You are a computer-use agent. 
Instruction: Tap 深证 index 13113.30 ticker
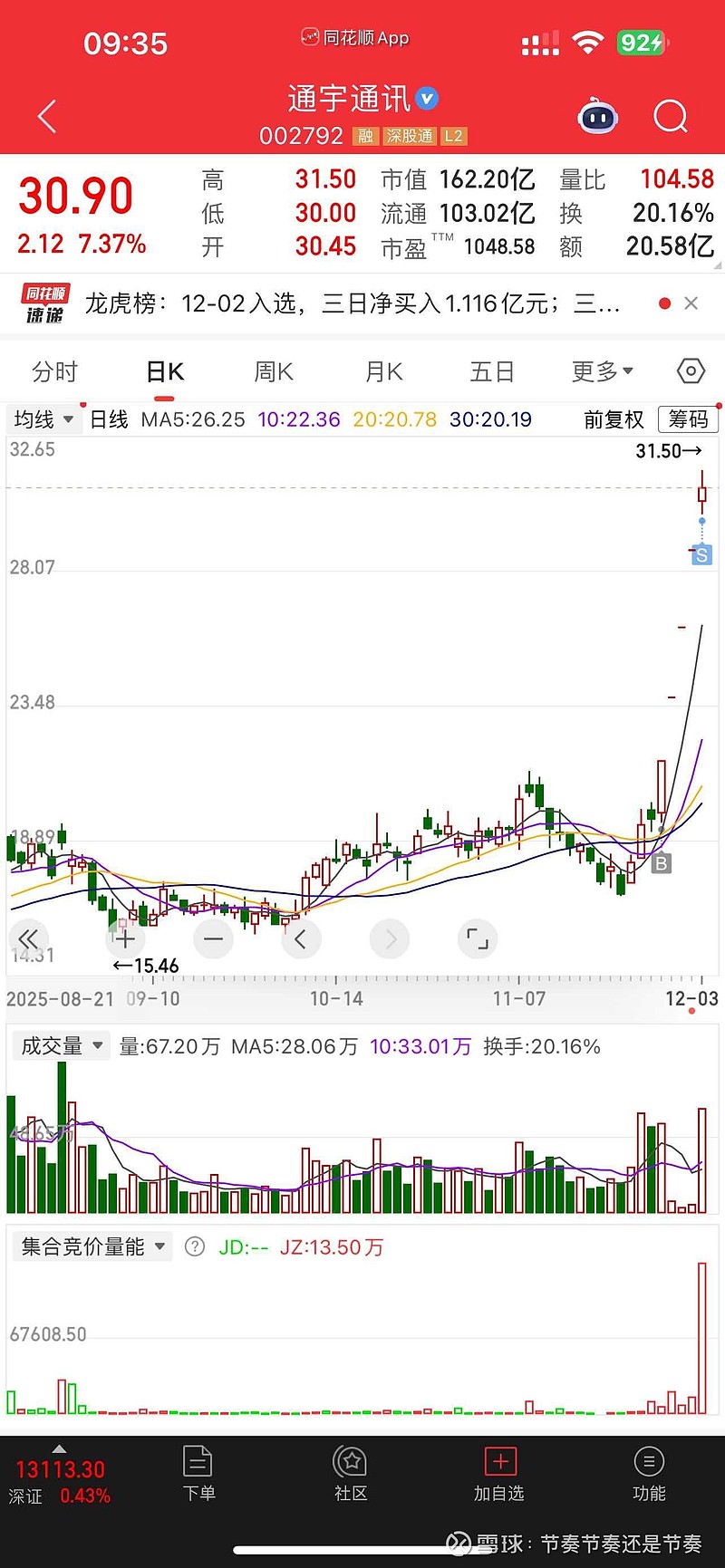coord(60,1482)
